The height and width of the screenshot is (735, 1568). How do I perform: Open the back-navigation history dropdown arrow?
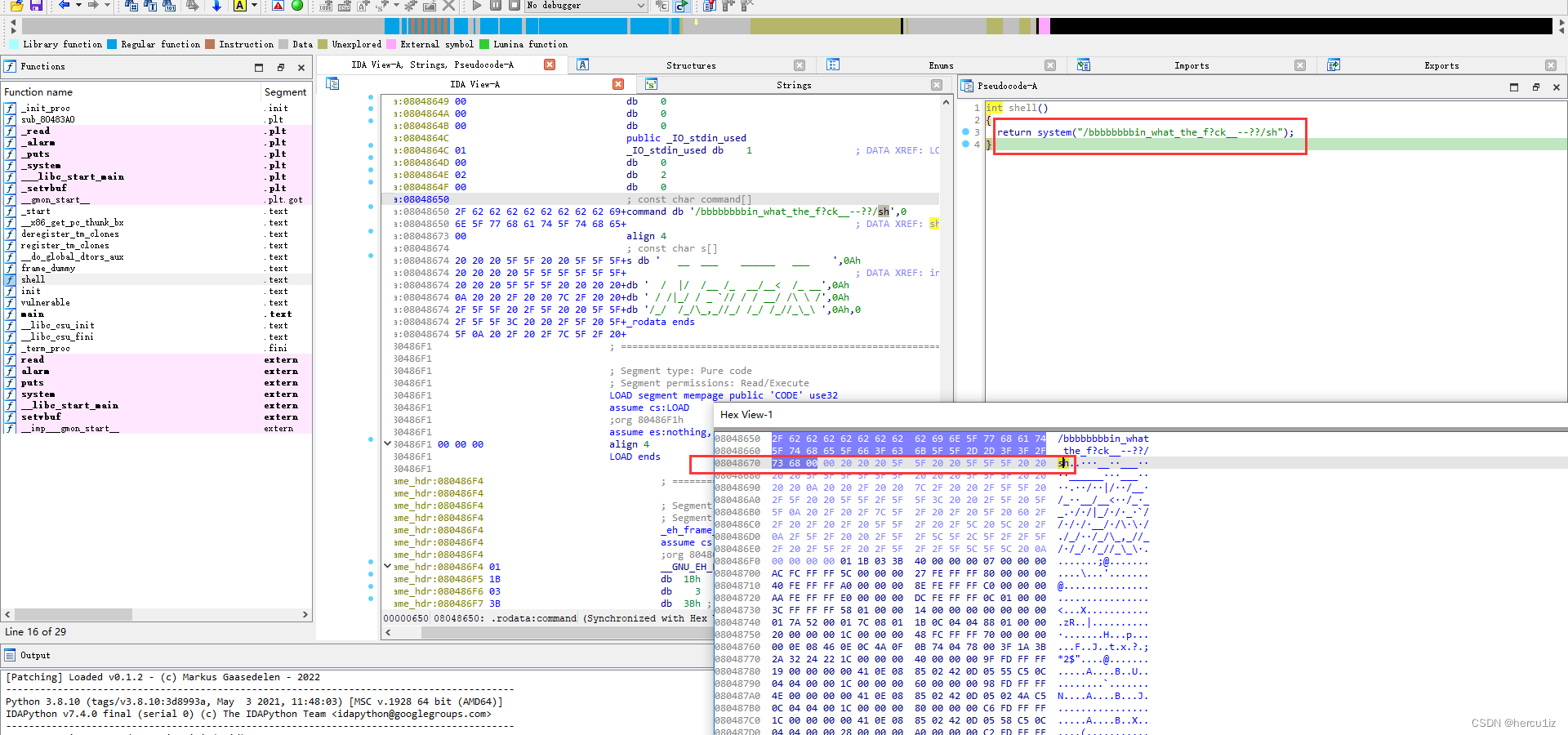[78, 6]
